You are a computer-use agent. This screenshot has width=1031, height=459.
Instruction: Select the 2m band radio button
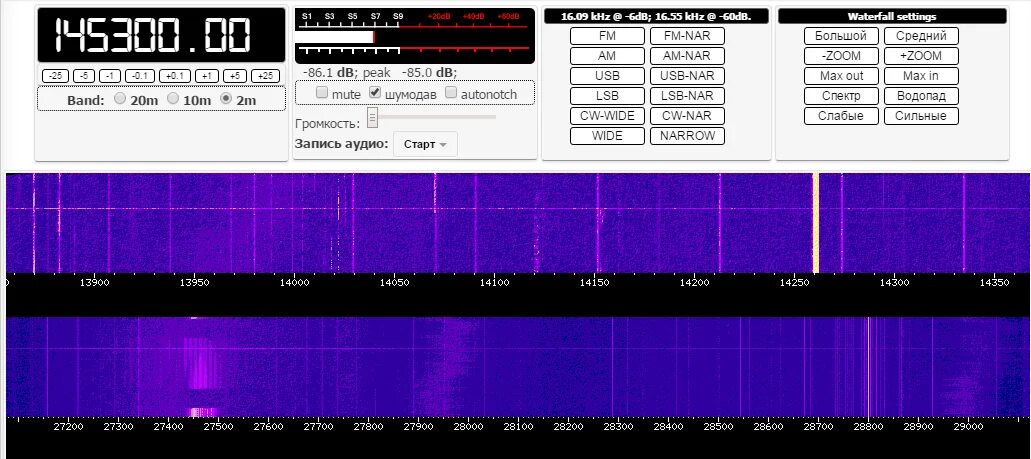226,99
